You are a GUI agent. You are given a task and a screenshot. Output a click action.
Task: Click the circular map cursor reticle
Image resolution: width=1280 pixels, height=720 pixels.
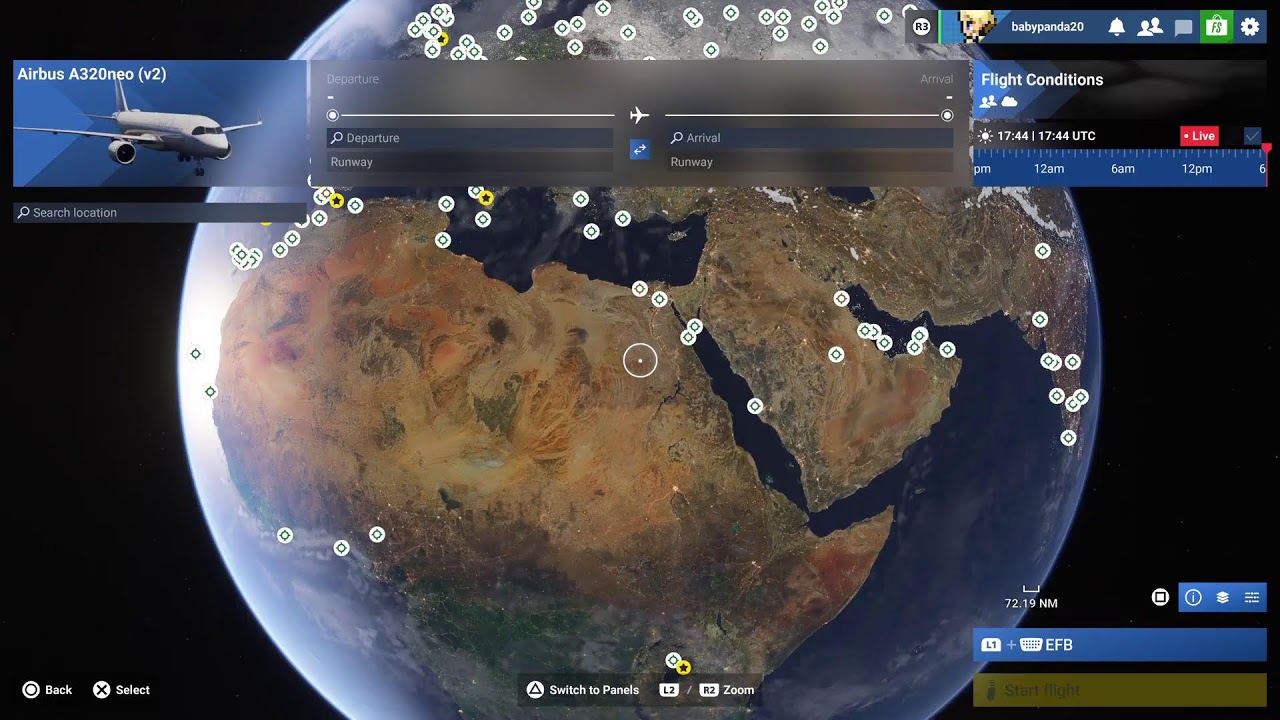click(x=640, y=360)
